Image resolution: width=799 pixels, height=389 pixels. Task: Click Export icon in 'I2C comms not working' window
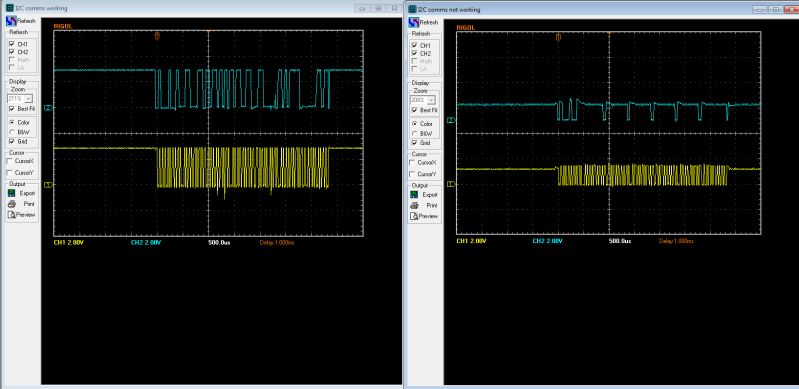(x=415, y=195)
